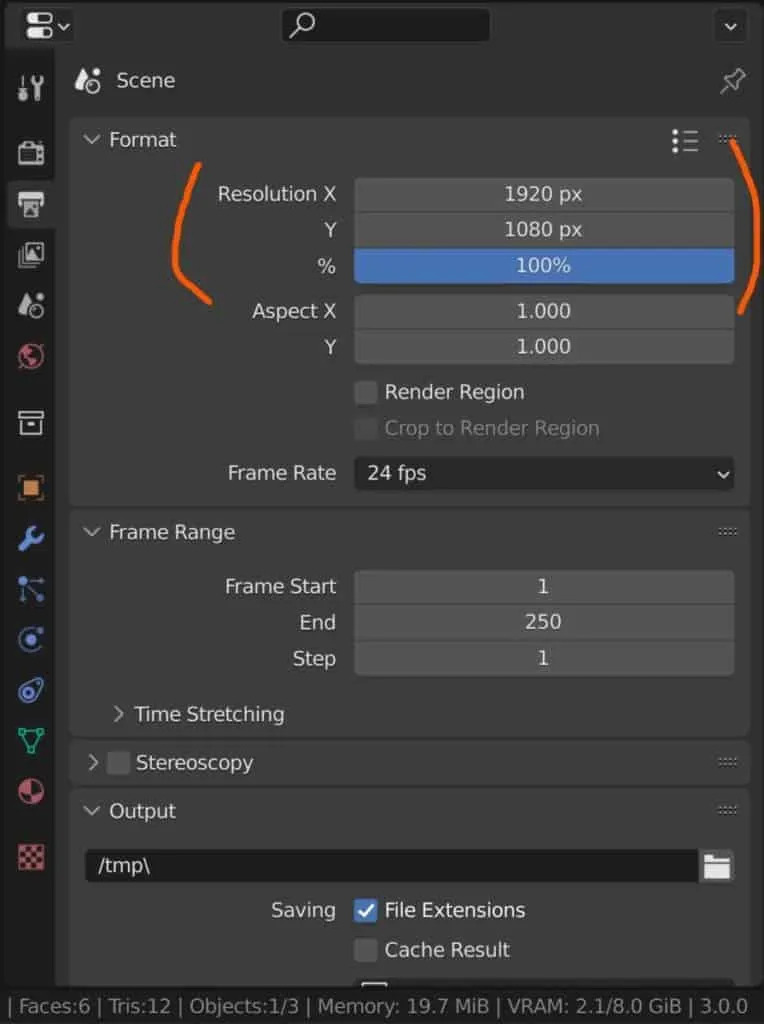The width and height of the screenshot is (764, 1024).
Task: Click the folder icon beside /tmp\ path
Action: (x=716, y=866)
